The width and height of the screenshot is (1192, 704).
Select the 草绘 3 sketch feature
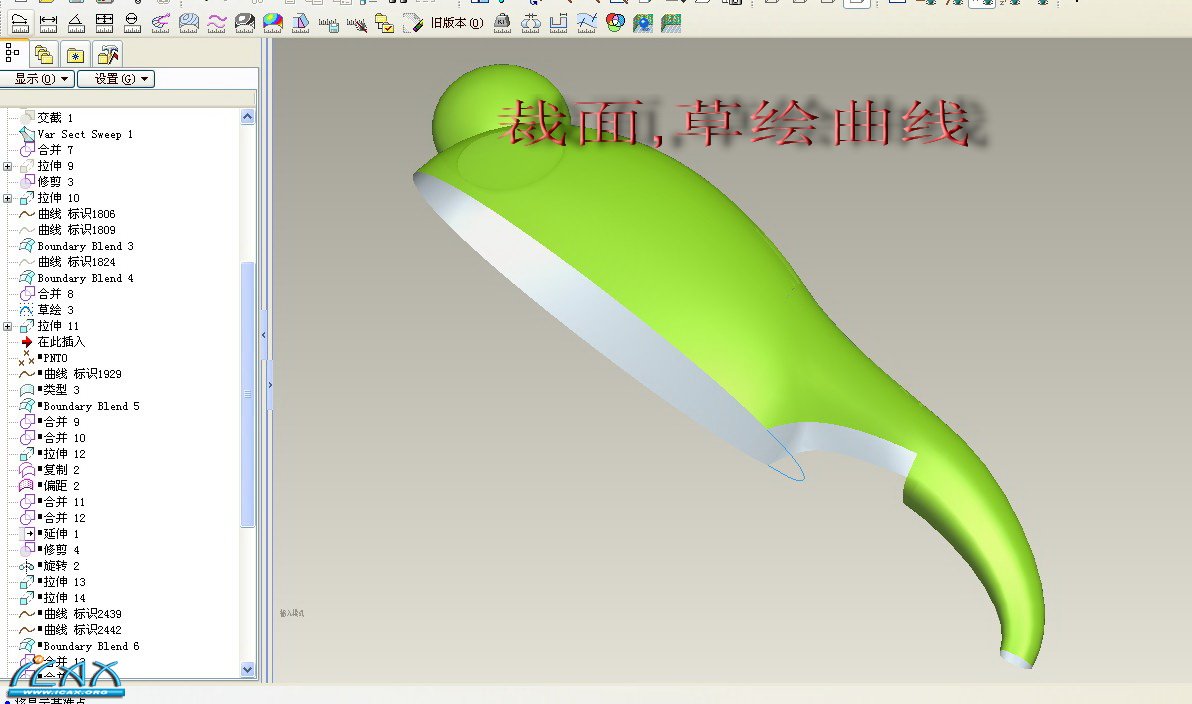click(x=55, y=310)
